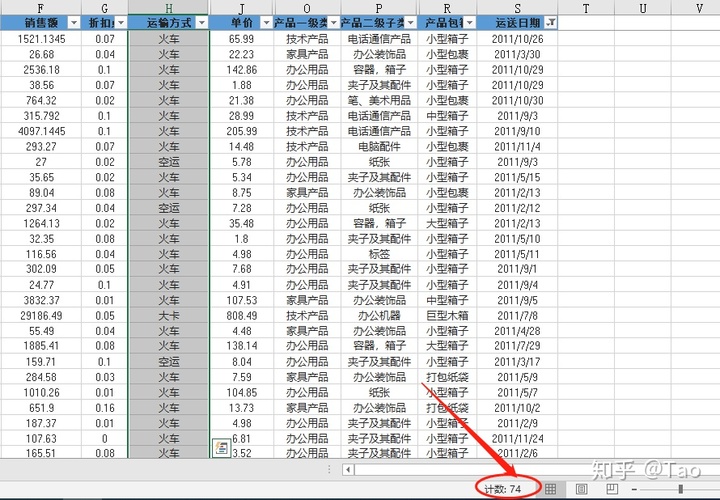Screen dimensions: 720x500
Task: Select the 办公机器 subcategory cell
Action: pyautogui.click(x=379, y=315)
